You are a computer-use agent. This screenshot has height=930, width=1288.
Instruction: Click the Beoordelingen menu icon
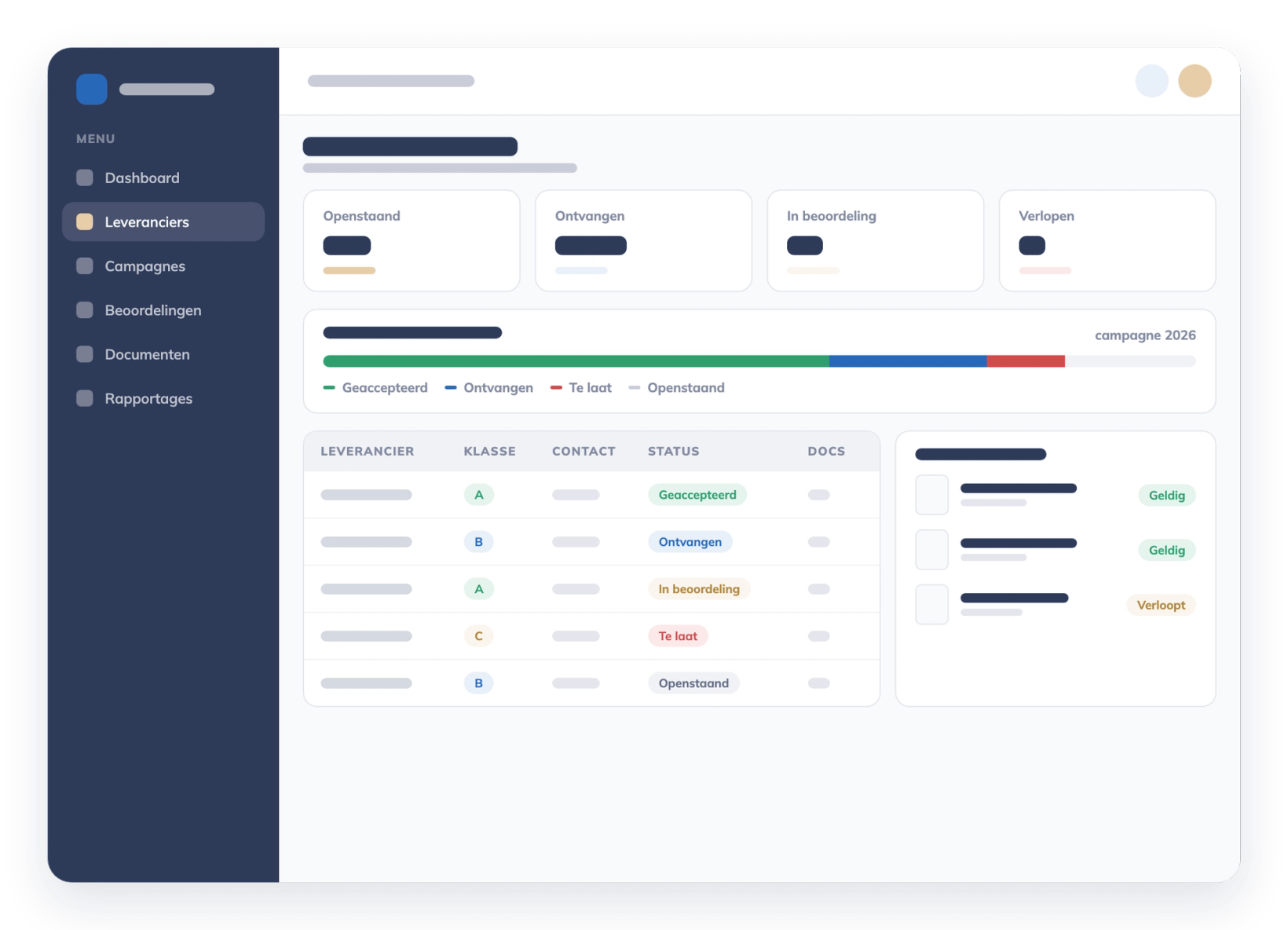click(85, 309)
